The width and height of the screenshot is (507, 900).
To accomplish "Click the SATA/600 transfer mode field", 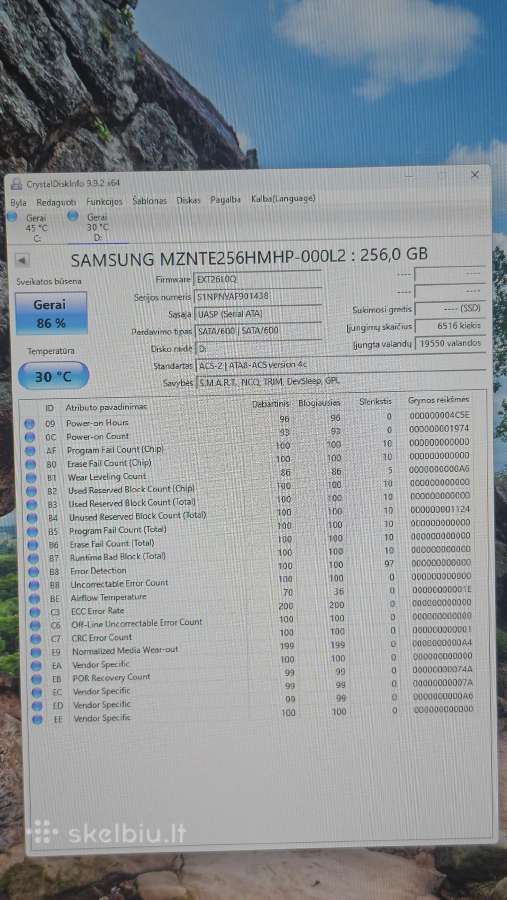I will (x=257, y=331).
